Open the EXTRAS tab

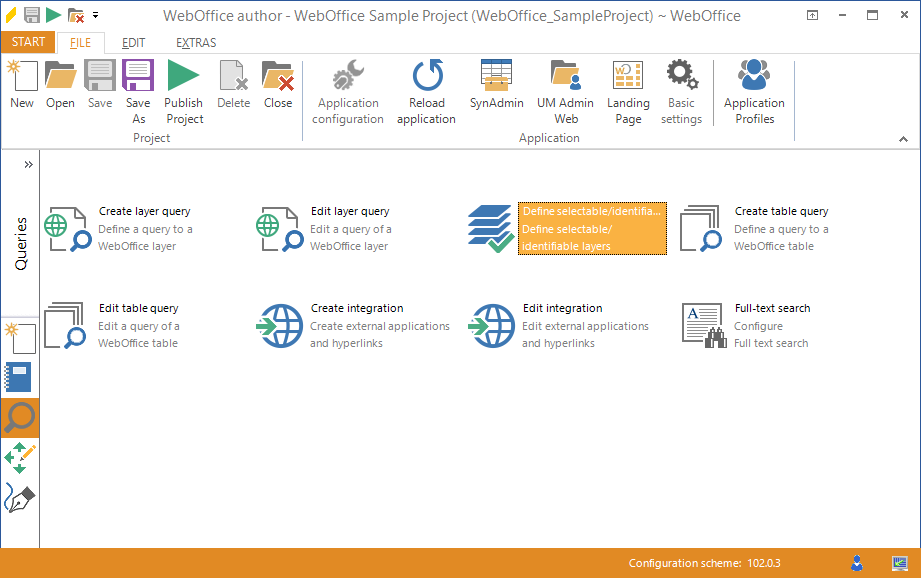pos(195,42)
